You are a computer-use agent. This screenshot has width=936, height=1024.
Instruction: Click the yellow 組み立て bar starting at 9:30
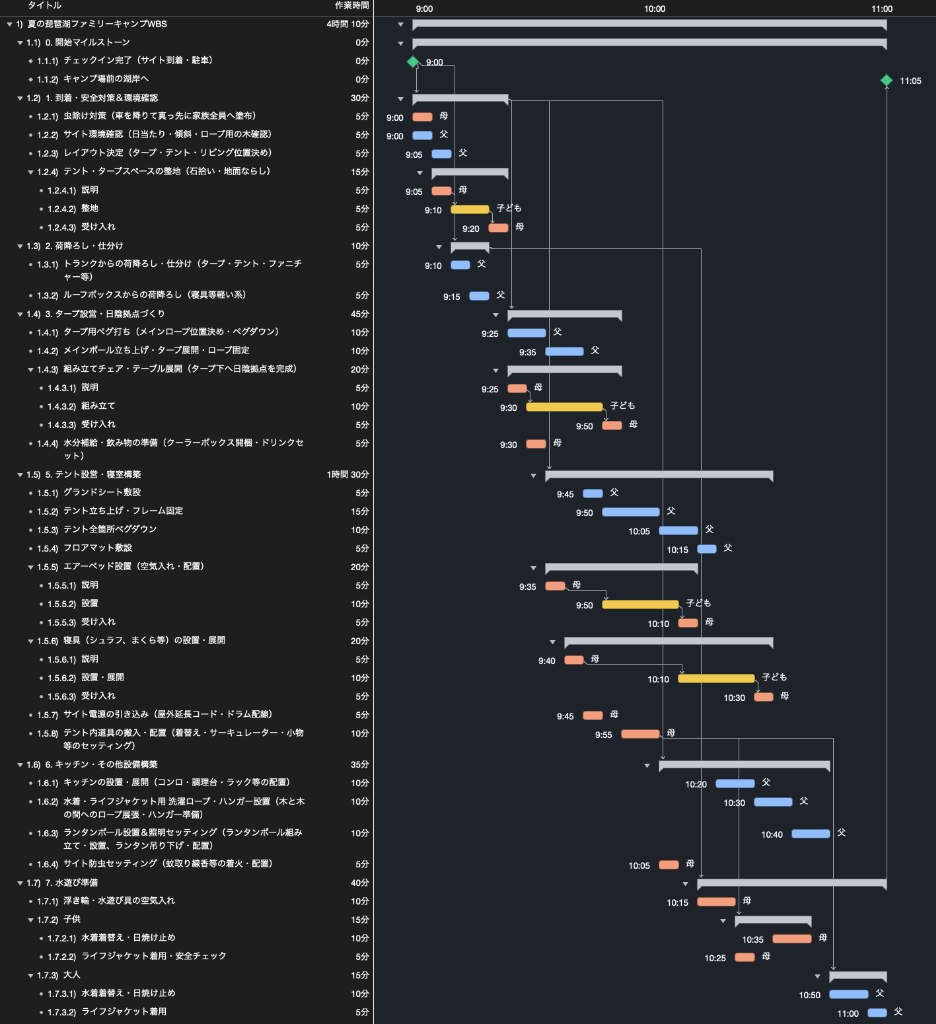point(564,407)
